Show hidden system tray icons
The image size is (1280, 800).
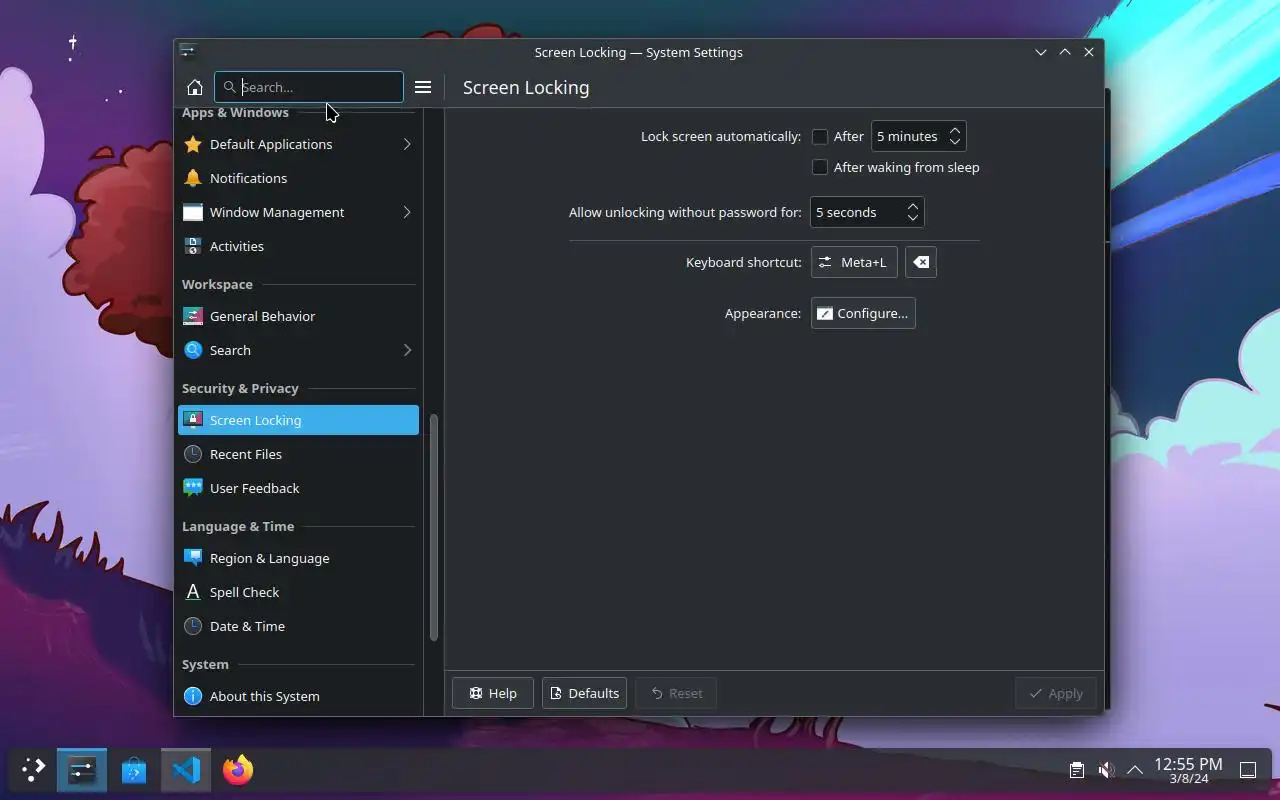(x=1135, y=770)
